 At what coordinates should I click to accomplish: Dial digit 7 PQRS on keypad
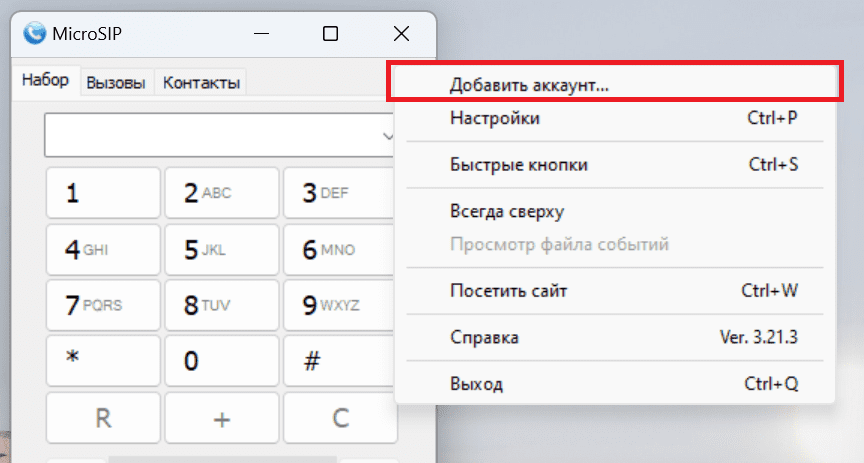click(x=103, y=305)
